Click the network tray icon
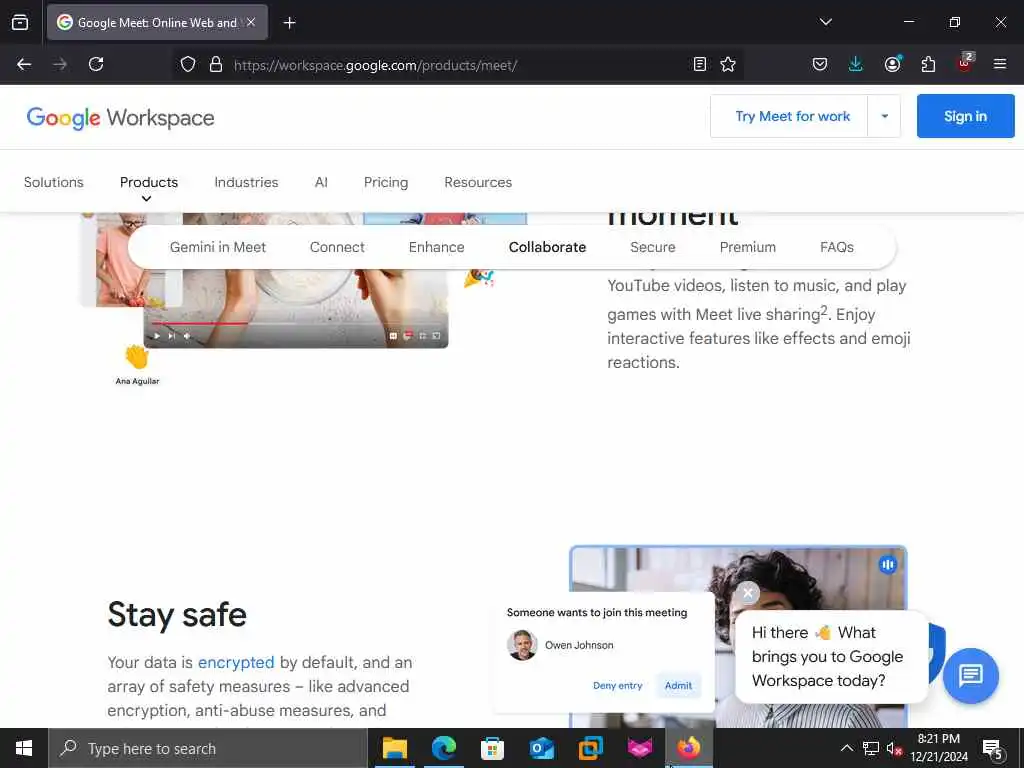The width and height of the screenshot is (1024, 768). [x=871, y=748]
